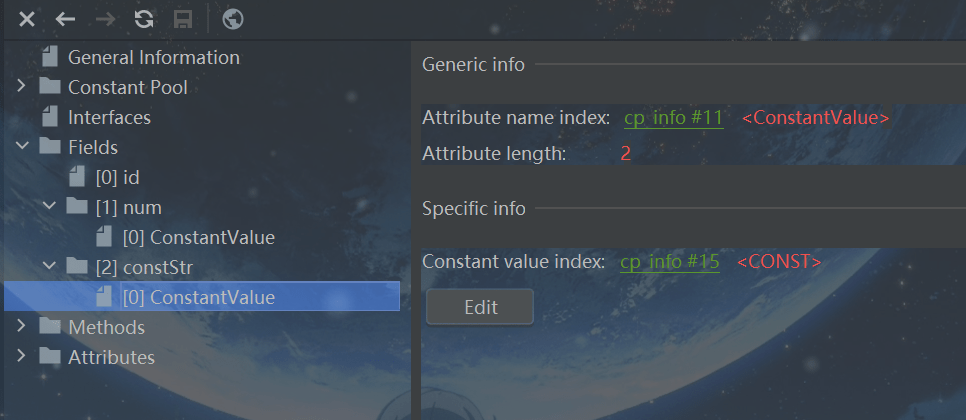
Task: Click the General Information file icon
Action: click(x=50, y=57)
